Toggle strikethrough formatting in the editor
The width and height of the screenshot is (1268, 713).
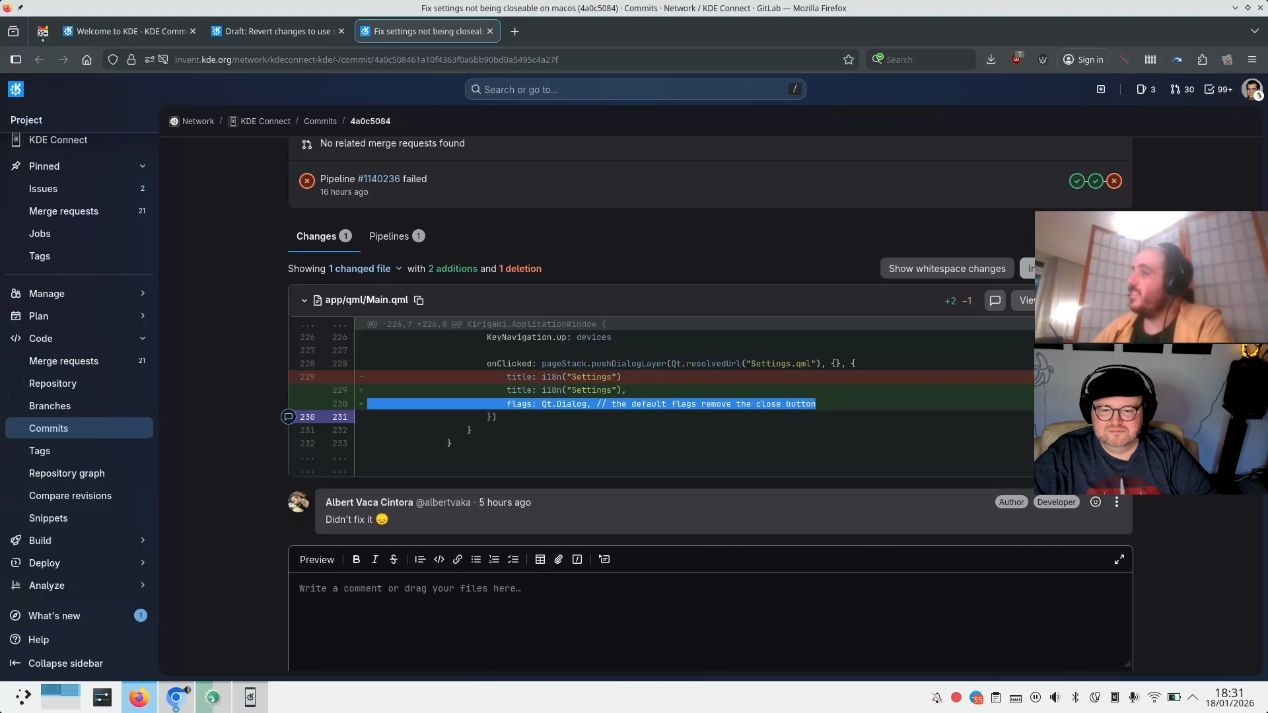[393, 559]
